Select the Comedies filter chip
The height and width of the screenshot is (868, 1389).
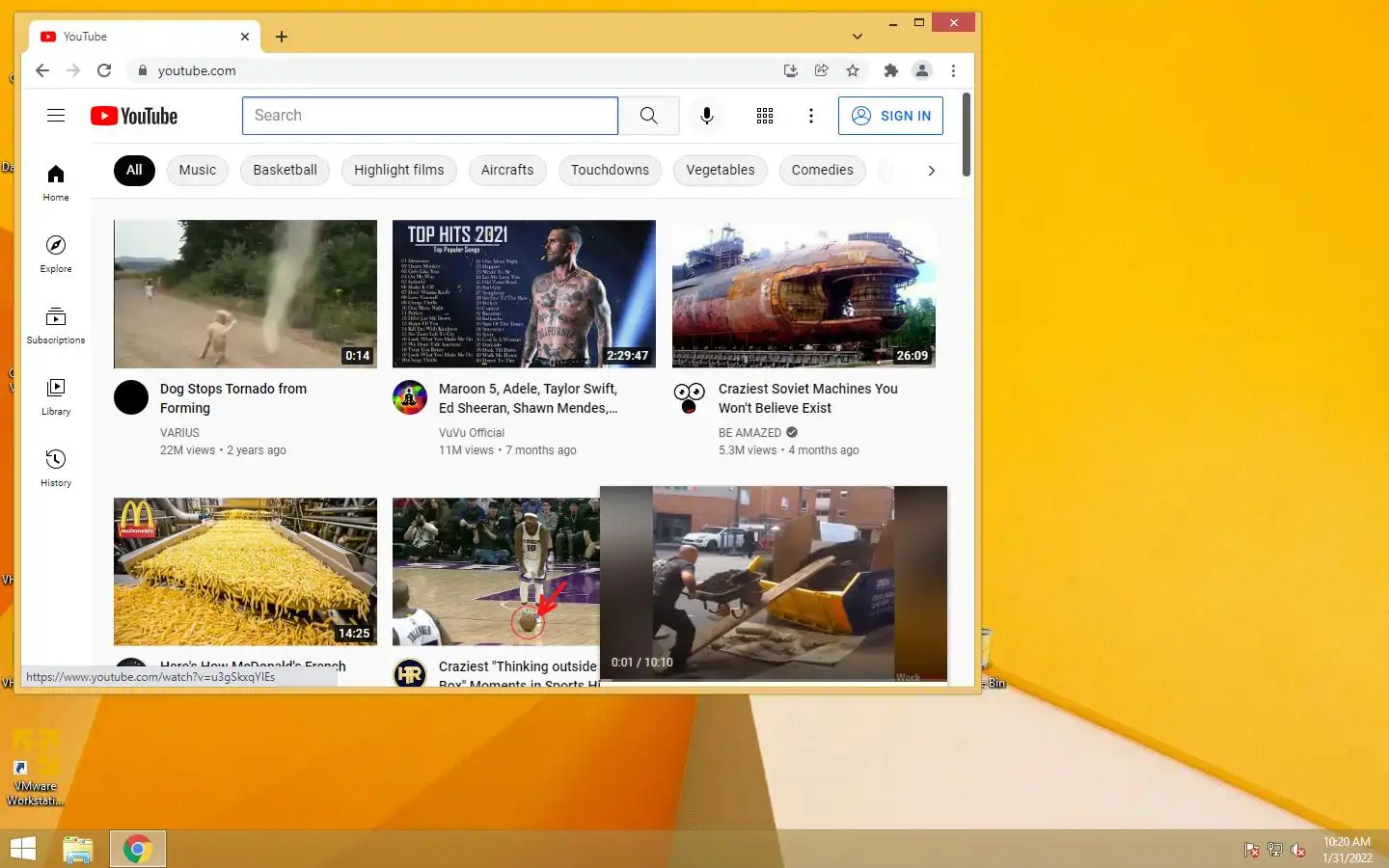pyautogui.click(x=823, y=171)
